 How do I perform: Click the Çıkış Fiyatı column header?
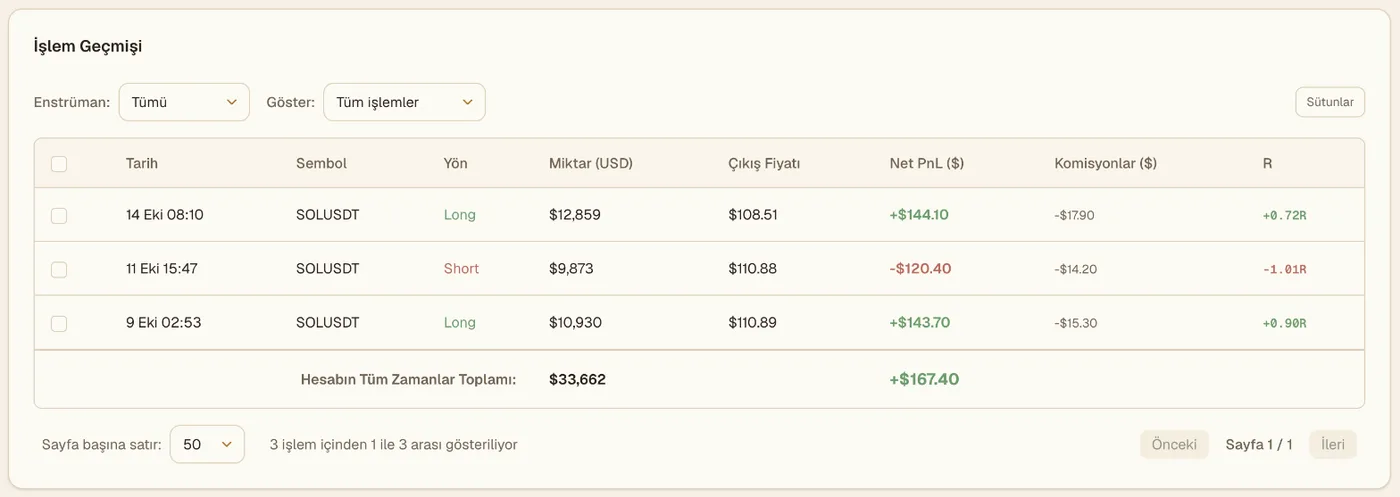click(764, 163)
